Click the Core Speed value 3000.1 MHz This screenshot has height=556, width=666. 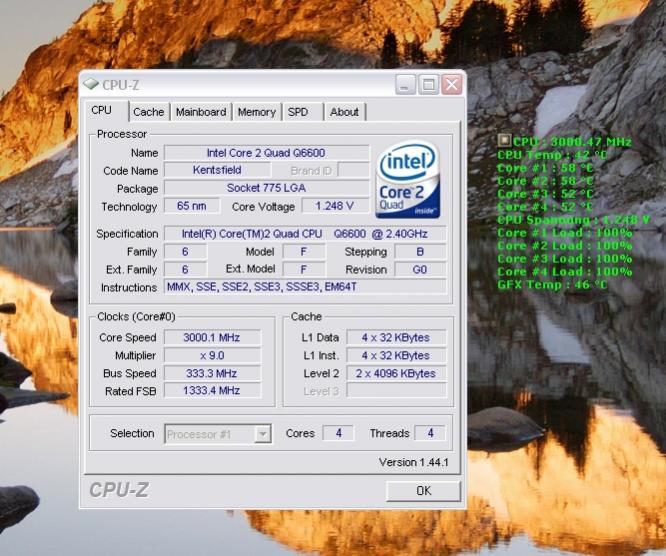(212, 338)
